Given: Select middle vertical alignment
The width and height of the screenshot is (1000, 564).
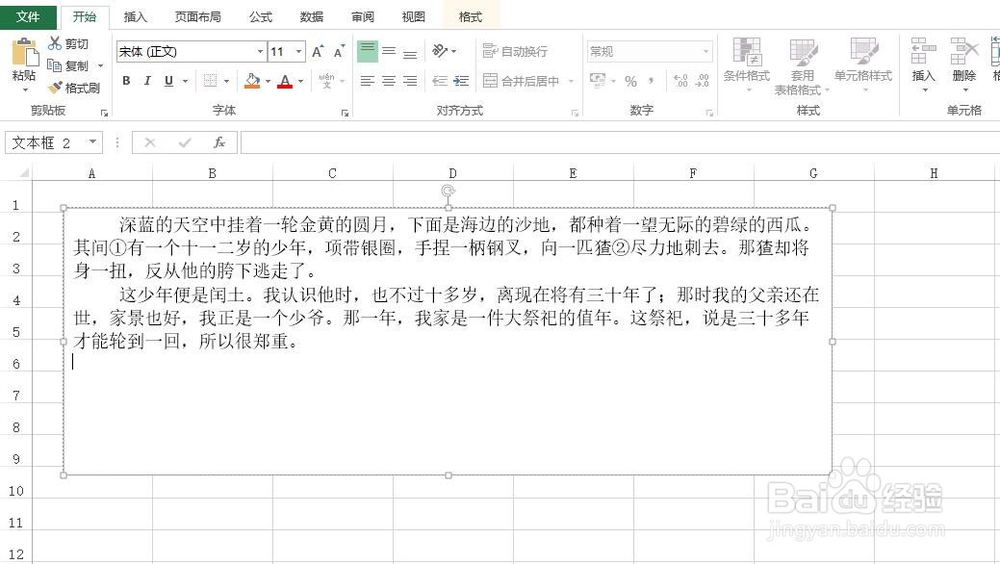Looking at the screenshot, I should [x=389, y=51].
